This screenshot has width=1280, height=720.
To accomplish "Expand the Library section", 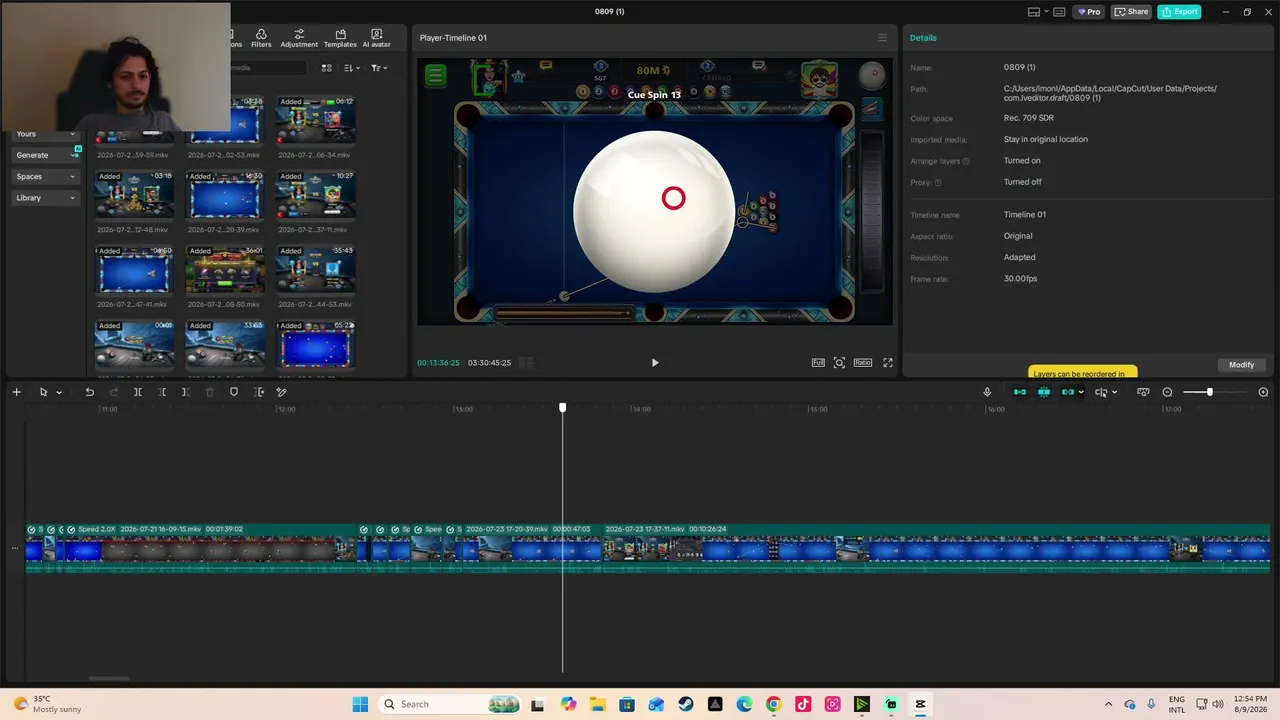I will click(45, 198).
